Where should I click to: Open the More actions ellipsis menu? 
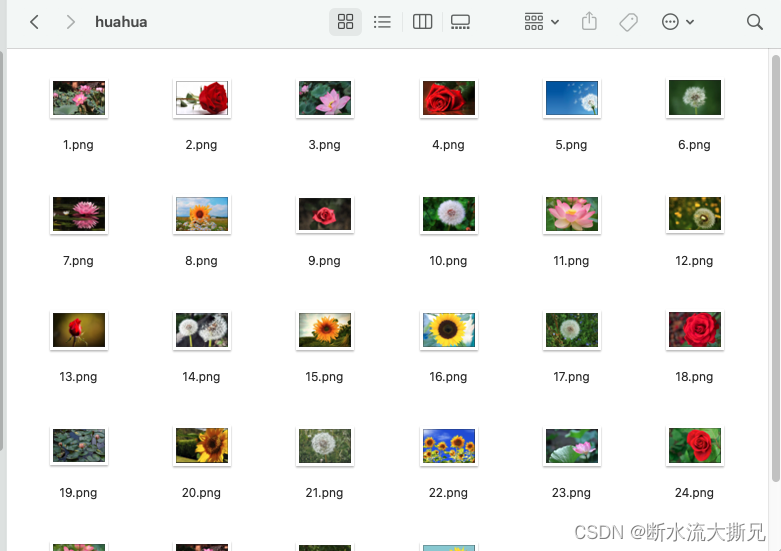(x=677, y=21)
